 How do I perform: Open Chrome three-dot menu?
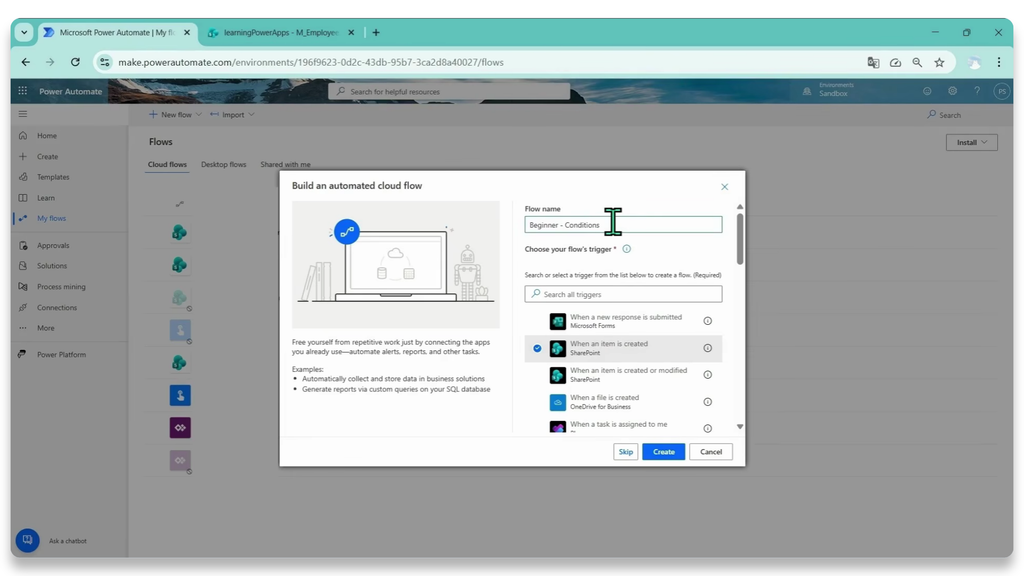point(999,62)
